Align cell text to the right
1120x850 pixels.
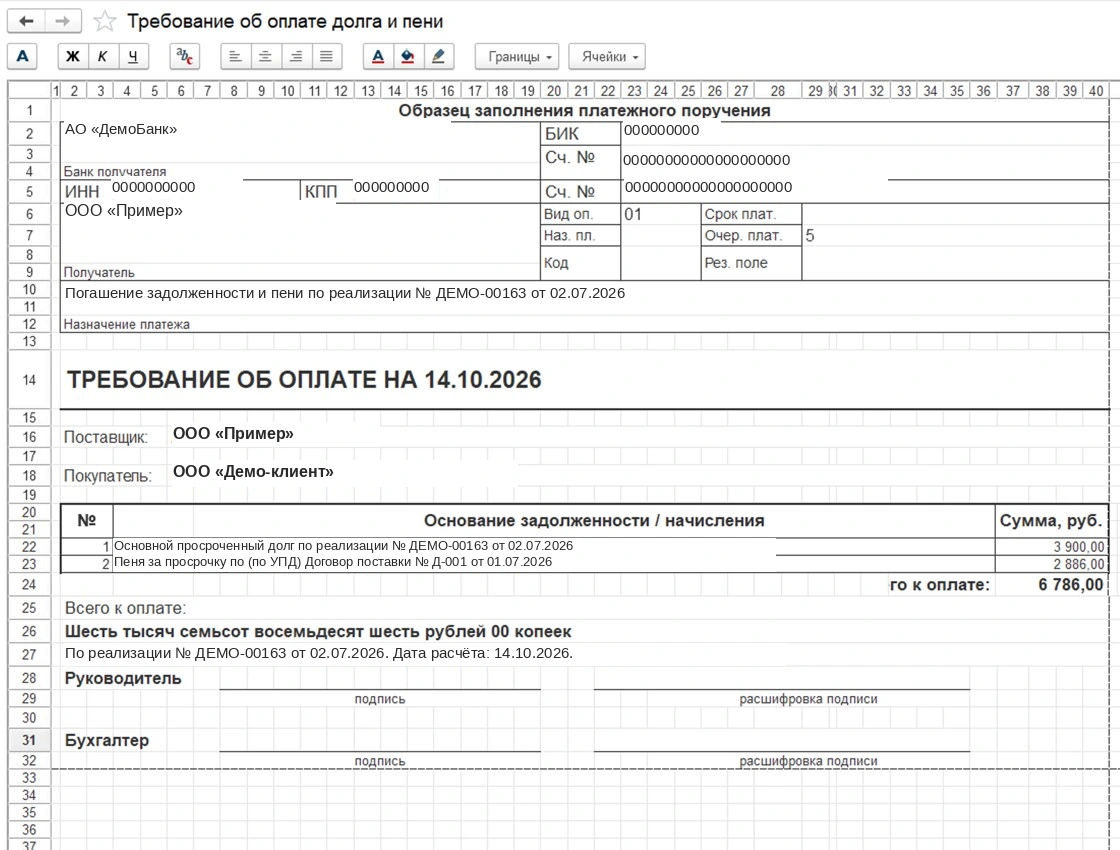(x=296, y=56)
